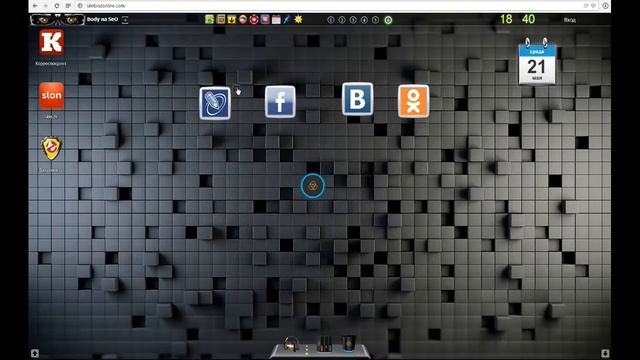
Task: Reload the page with browser refresh button
Action: pyautogui.click(x=57, y=6)
